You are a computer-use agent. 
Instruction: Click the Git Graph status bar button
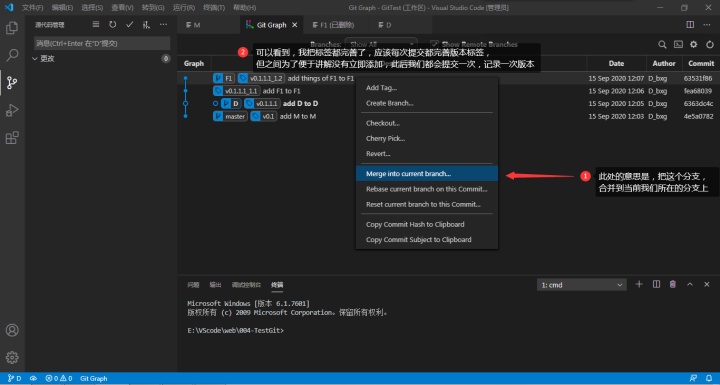(x=93, y=378)
